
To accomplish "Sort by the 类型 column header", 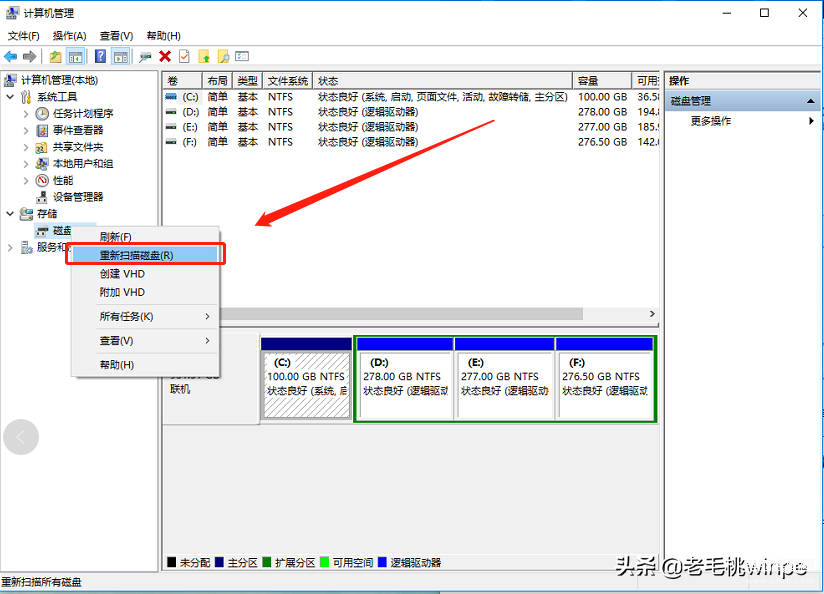I will 248,81.
